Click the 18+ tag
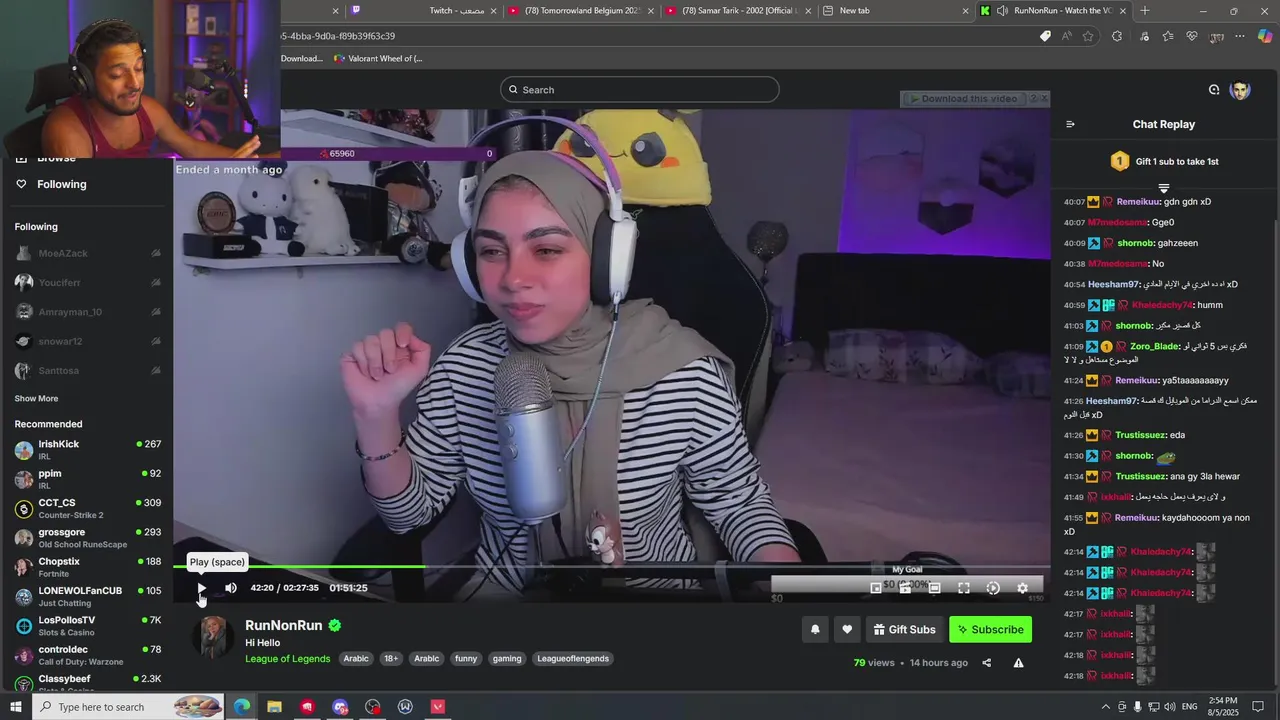 391,659
